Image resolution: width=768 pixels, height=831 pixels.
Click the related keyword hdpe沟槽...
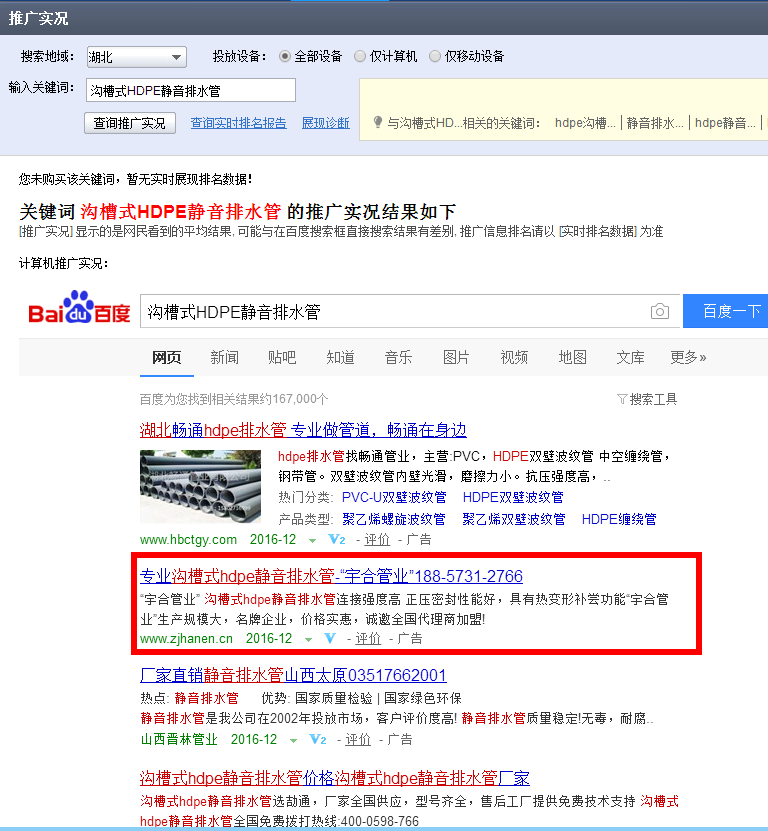pyautogui.click(x=585, y=123)
